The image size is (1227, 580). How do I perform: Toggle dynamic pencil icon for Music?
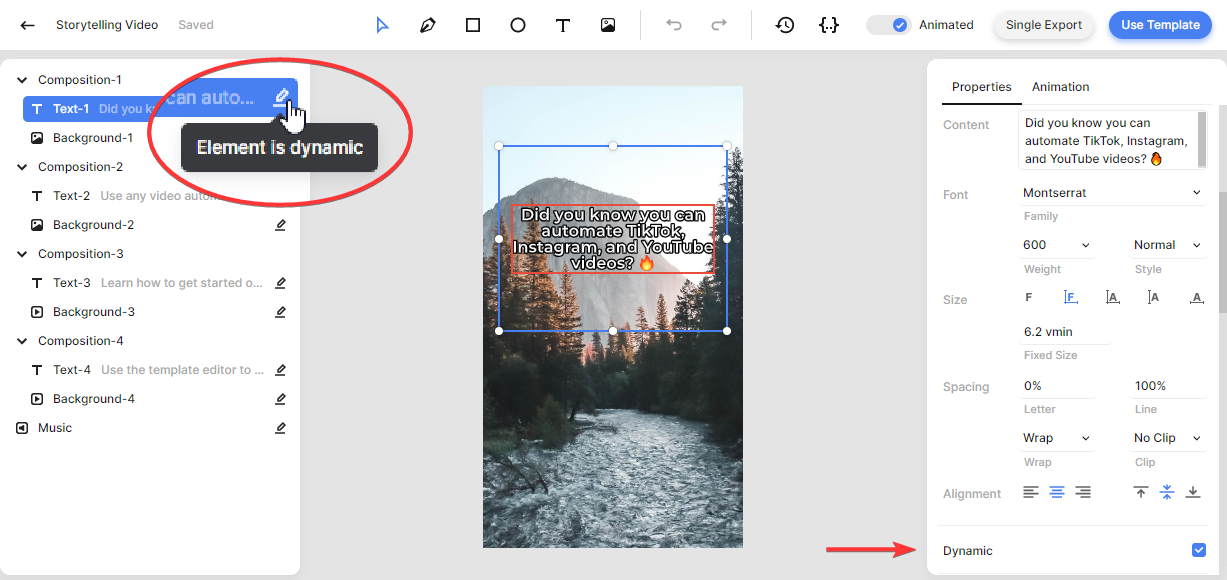point(281,428)
